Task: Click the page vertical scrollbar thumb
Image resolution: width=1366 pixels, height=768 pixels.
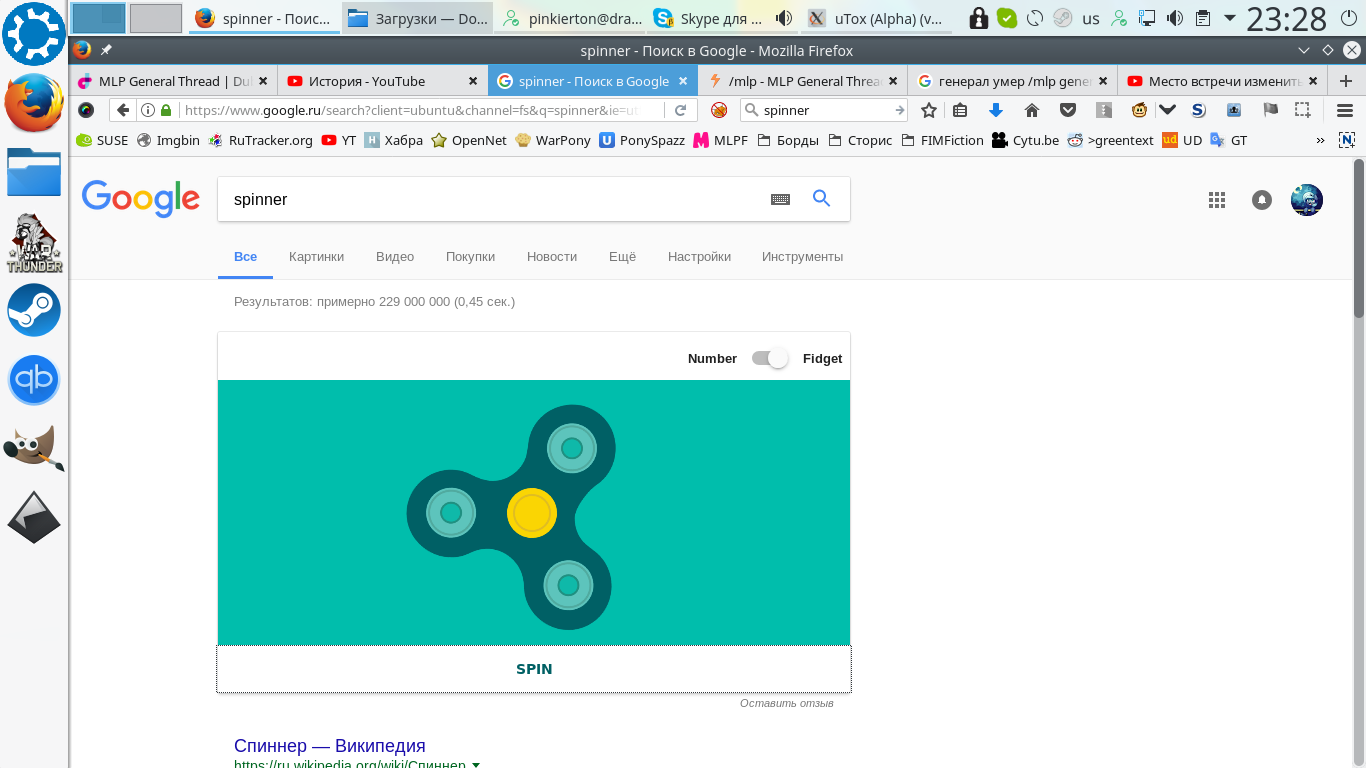Action: coord(1359,238)
